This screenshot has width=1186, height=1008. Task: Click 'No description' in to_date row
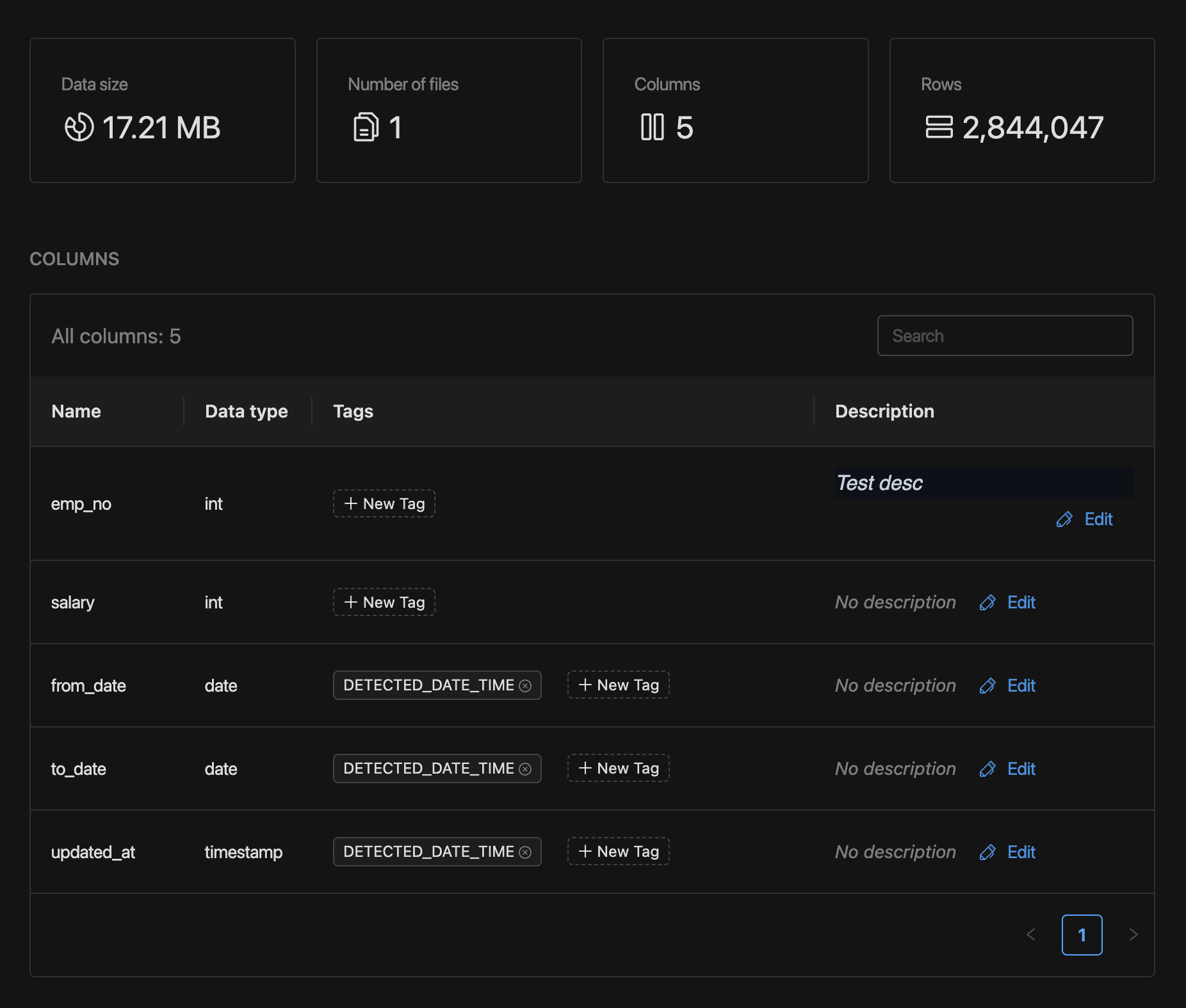895,769
